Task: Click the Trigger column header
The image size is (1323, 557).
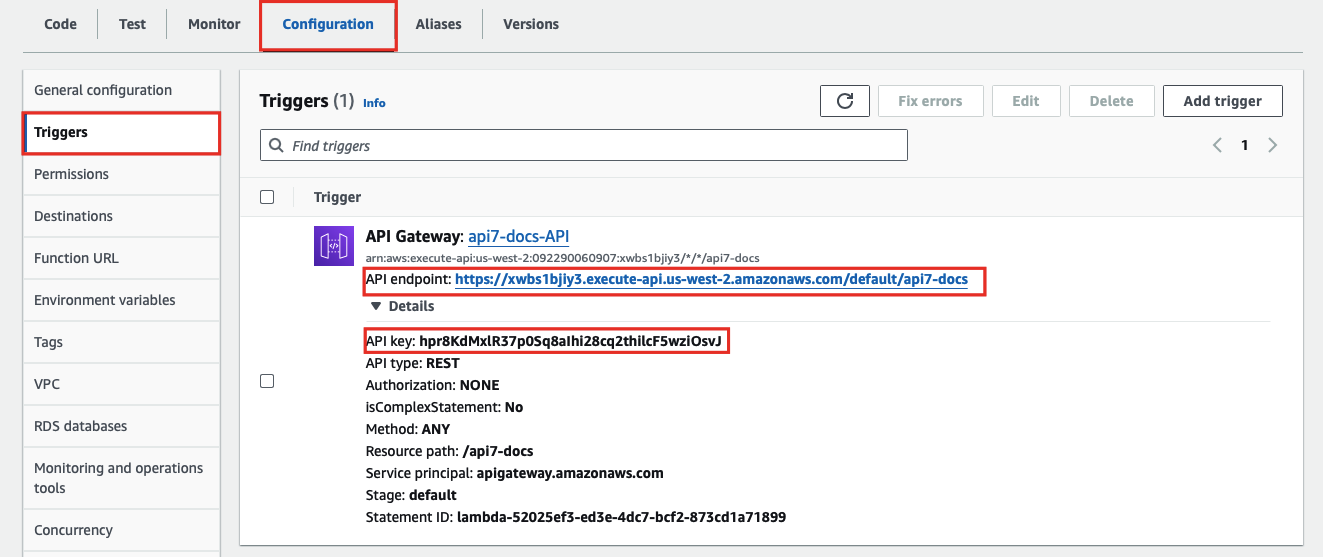Action: [337, 197]
